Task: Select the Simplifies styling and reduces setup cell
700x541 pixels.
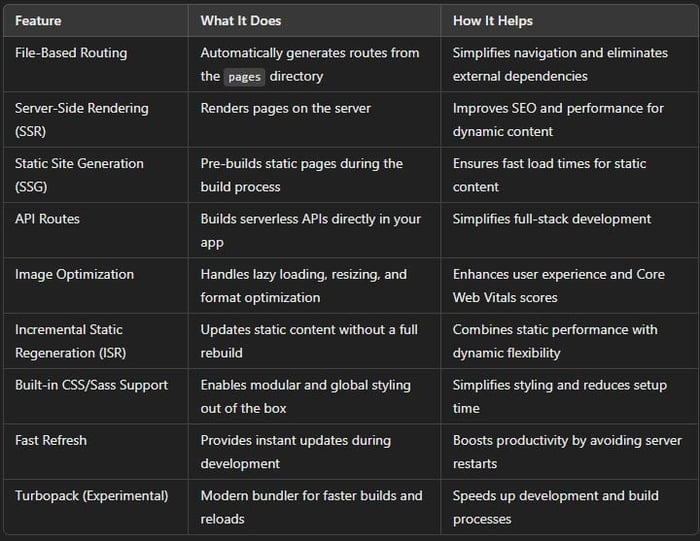Action: [569, 396]
